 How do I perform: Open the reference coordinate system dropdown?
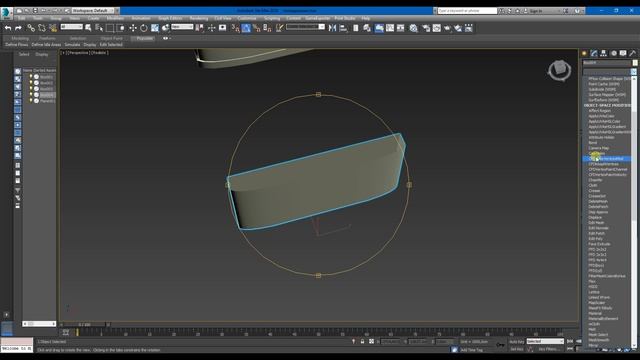[182, 27]
